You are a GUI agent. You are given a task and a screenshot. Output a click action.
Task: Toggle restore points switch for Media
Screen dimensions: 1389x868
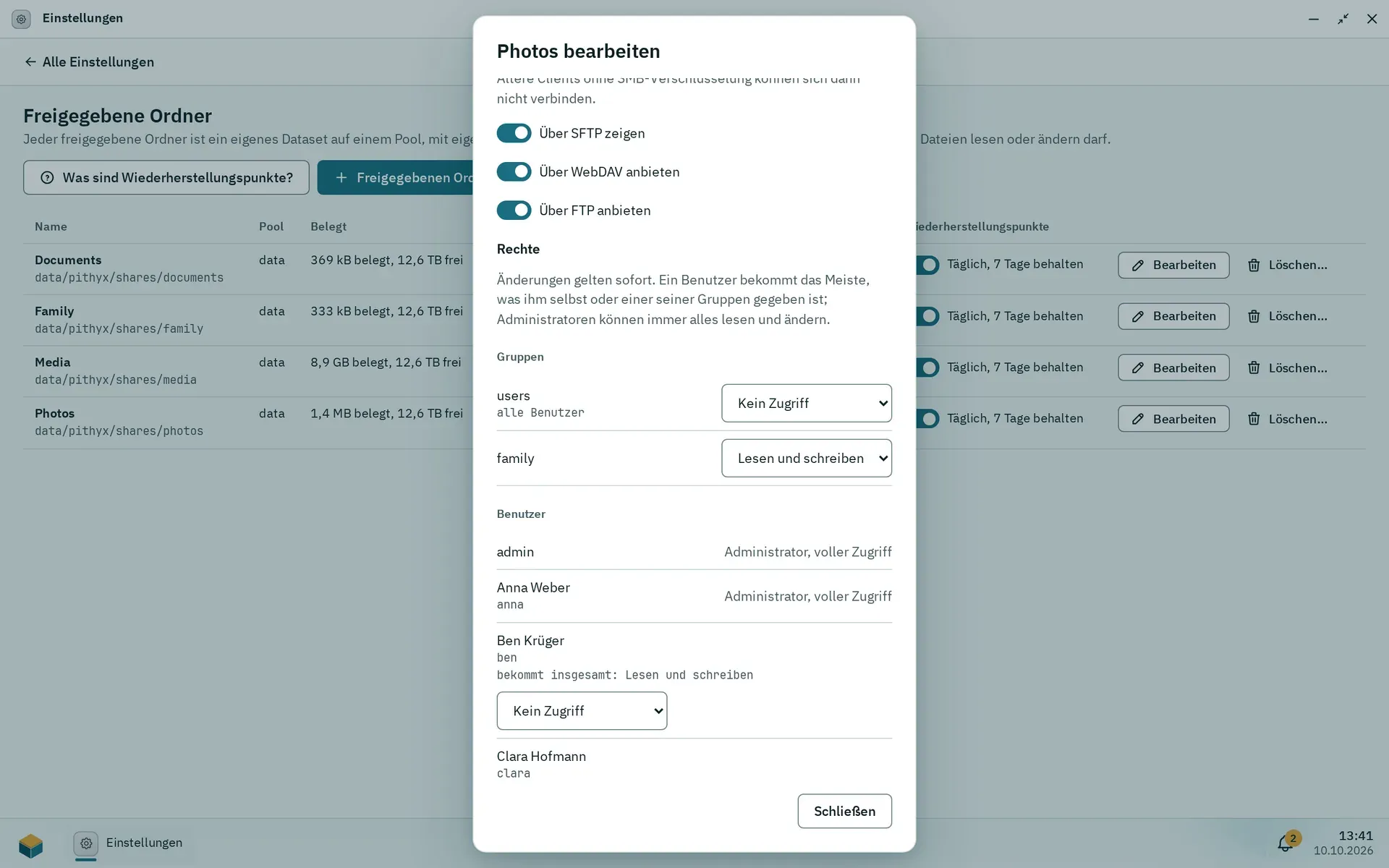pos(927,367)
